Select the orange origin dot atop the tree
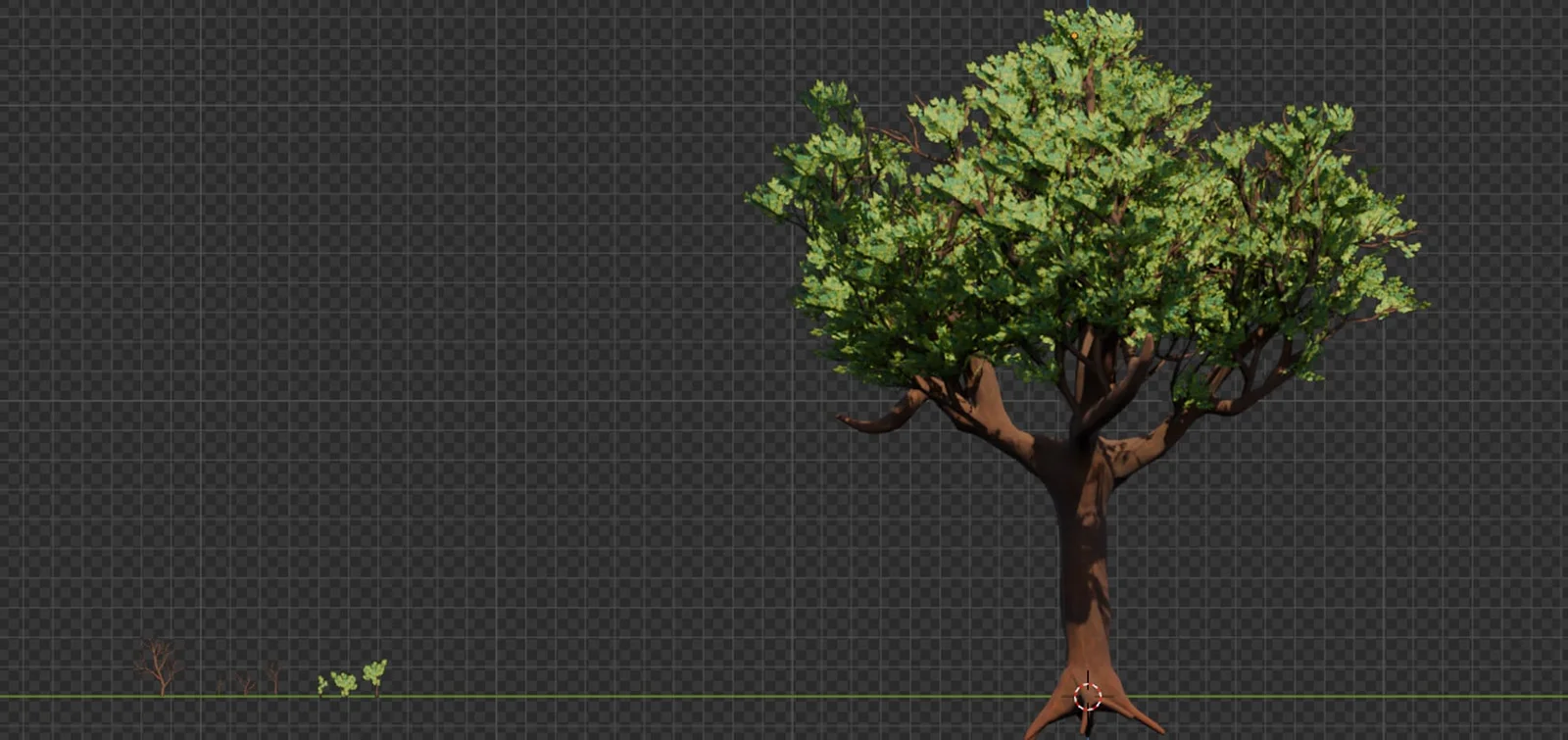The height and width of the screenshot is (740, 1568). click(x=1074, y=35)
